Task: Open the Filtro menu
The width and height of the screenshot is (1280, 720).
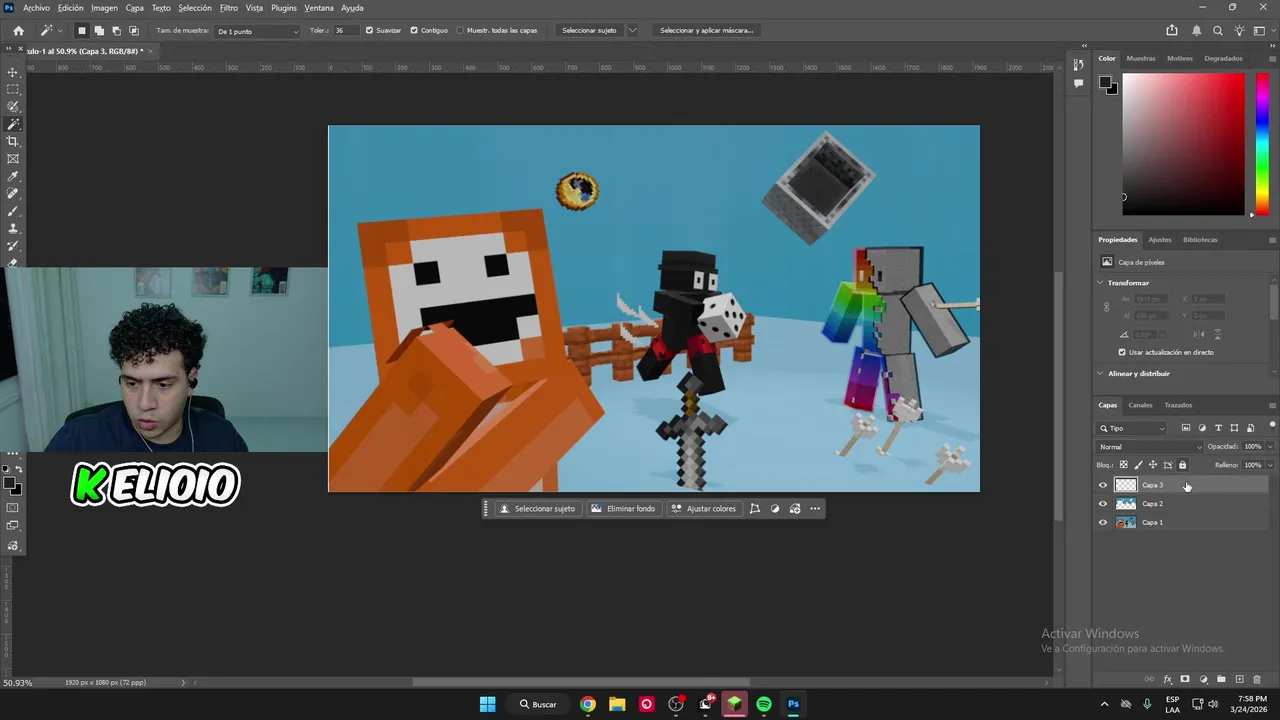Action: (229, 8)
